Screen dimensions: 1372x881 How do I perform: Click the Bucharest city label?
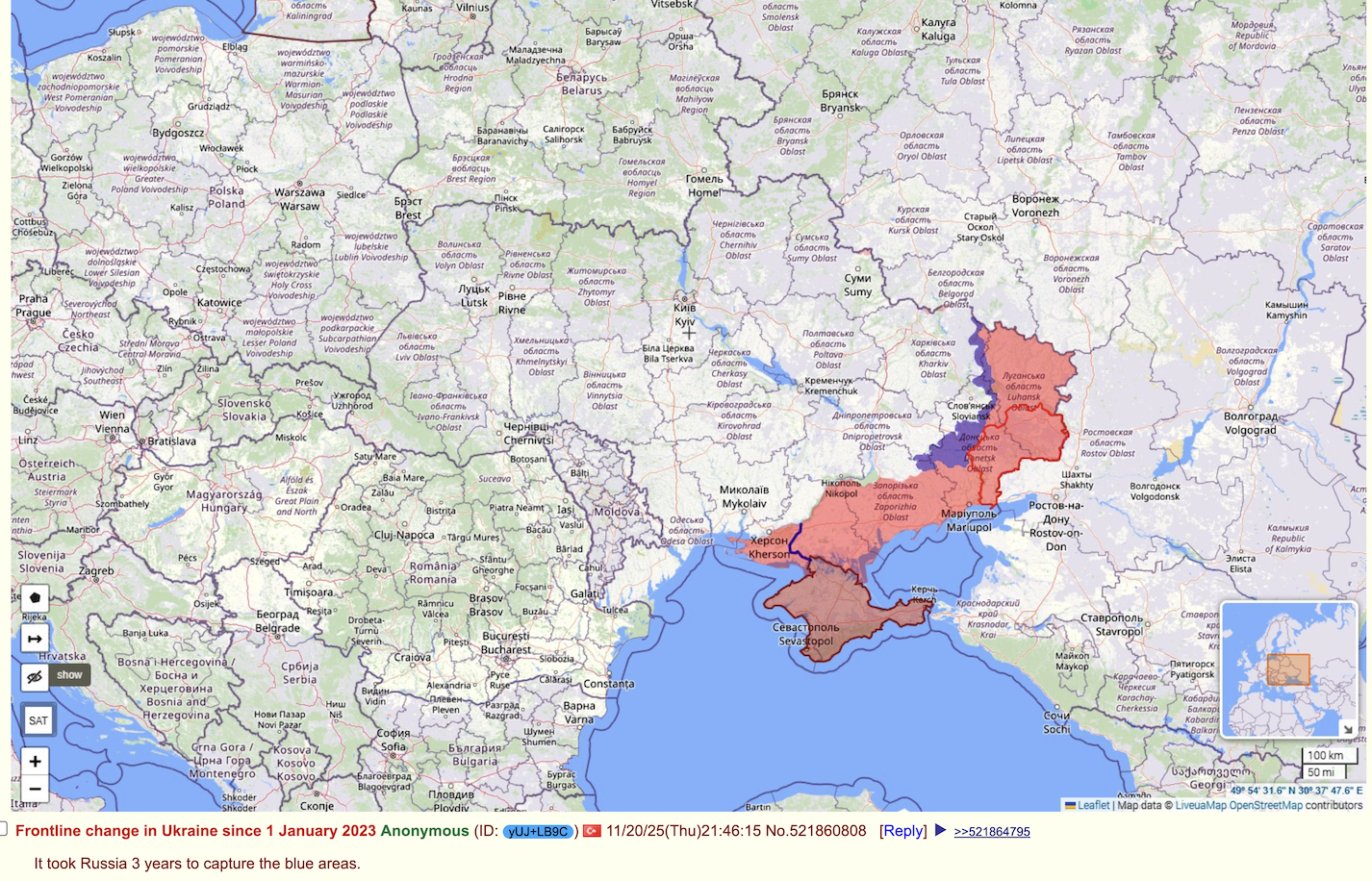coord(506,642)
